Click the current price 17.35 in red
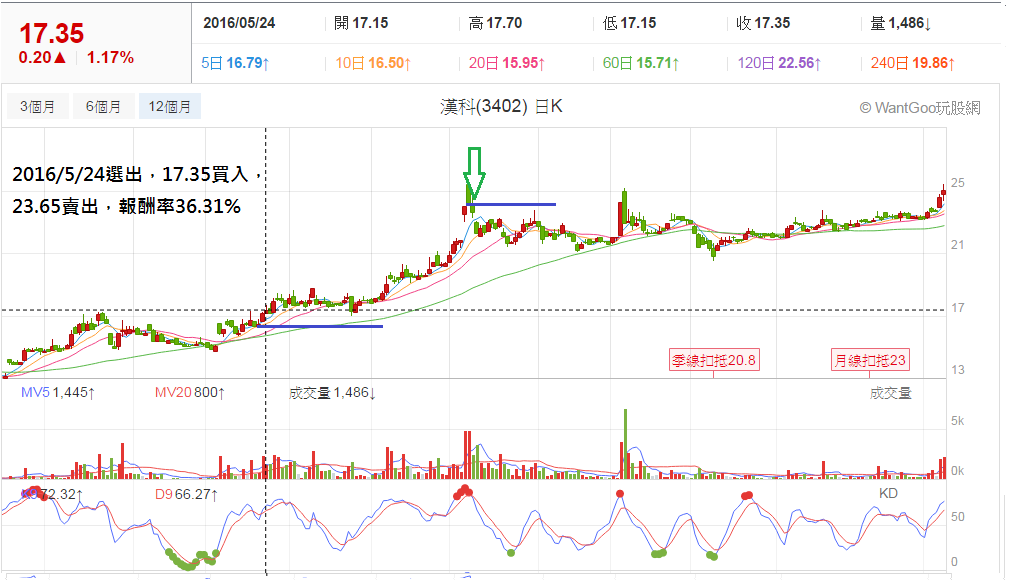Screen dimensions: 1010x580 pyautogui.click(x=52, y=34)
